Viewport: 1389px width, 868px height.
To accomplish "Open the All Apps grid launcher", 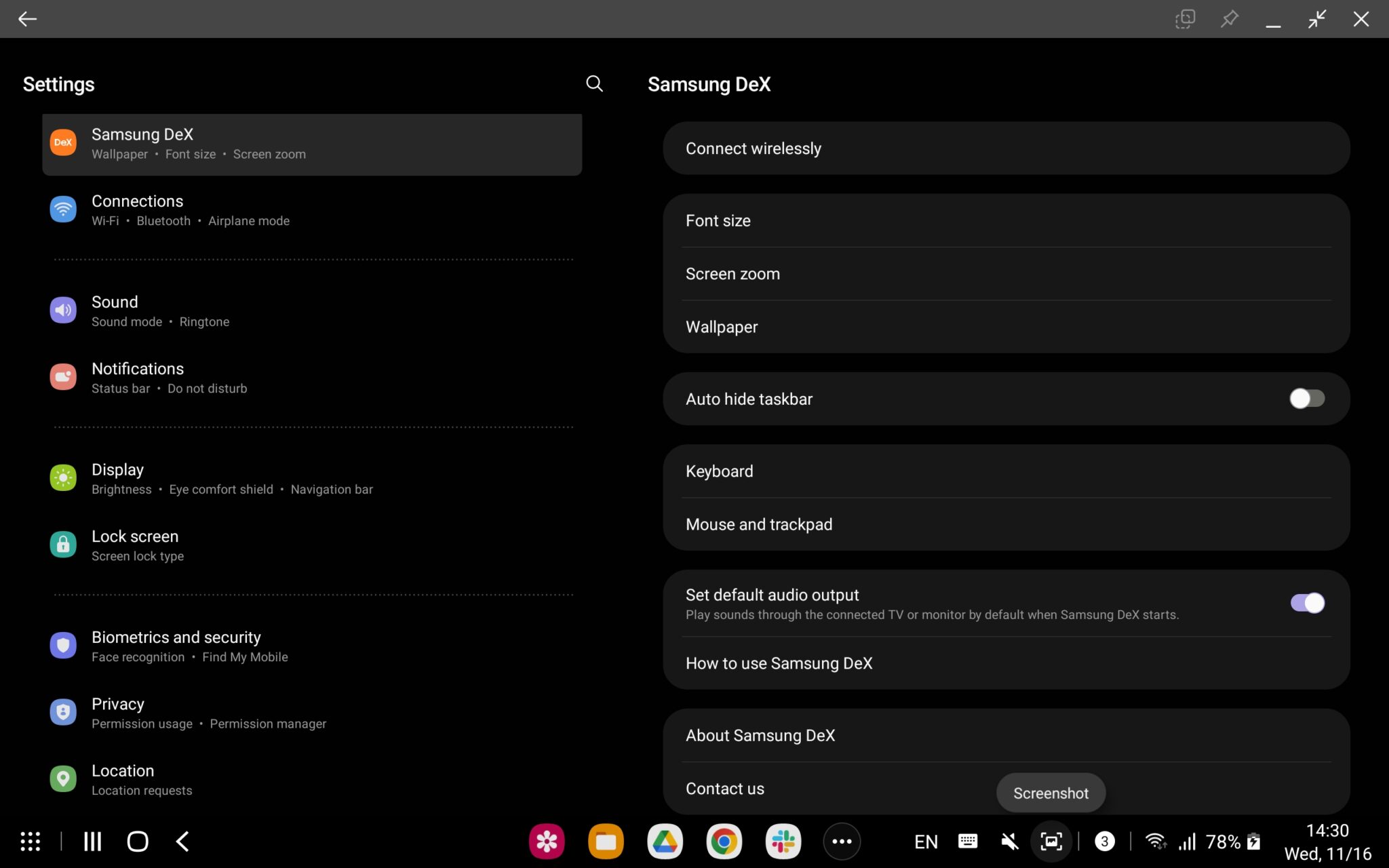I will (30, 841).
